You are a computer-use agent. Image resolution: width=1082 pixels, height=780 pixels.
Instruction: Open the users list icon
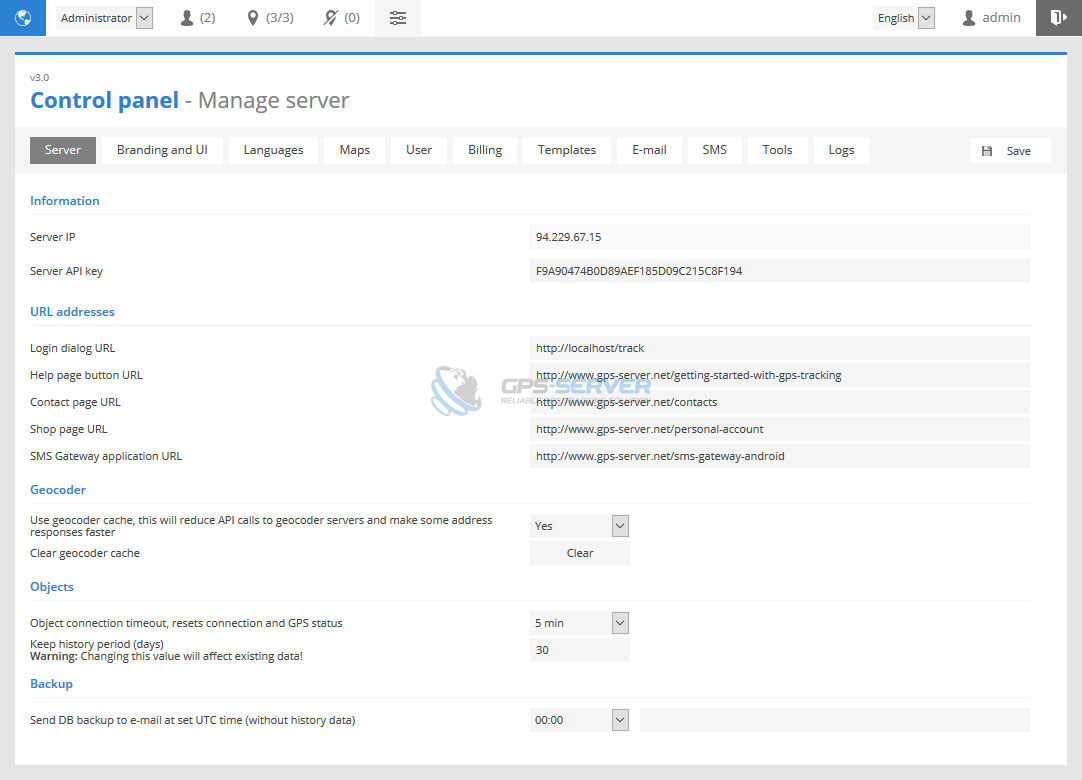187,18
